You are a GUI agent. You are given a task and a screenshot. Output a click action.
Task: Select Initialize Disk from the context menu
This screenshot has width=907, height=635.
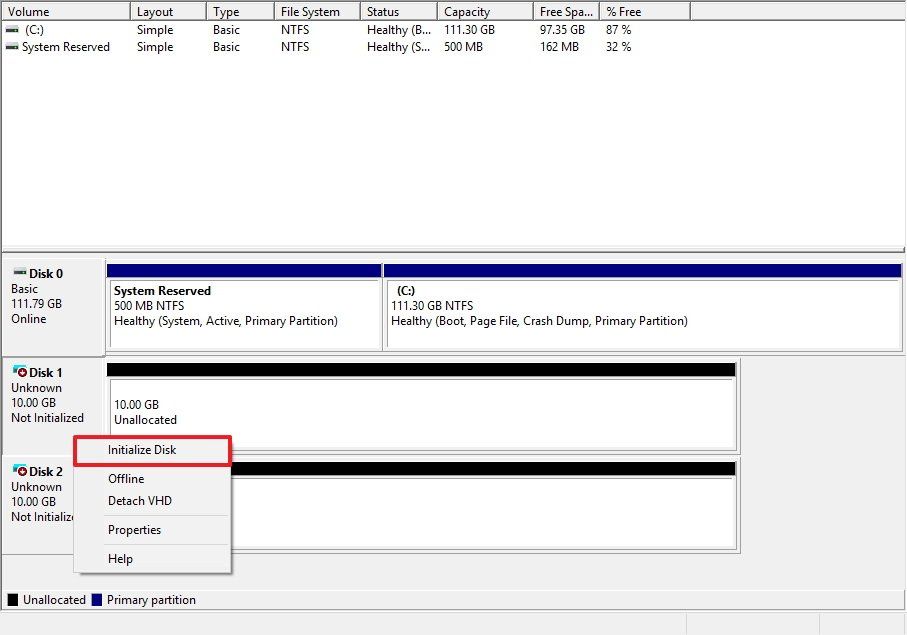click(x=140, y=450)
